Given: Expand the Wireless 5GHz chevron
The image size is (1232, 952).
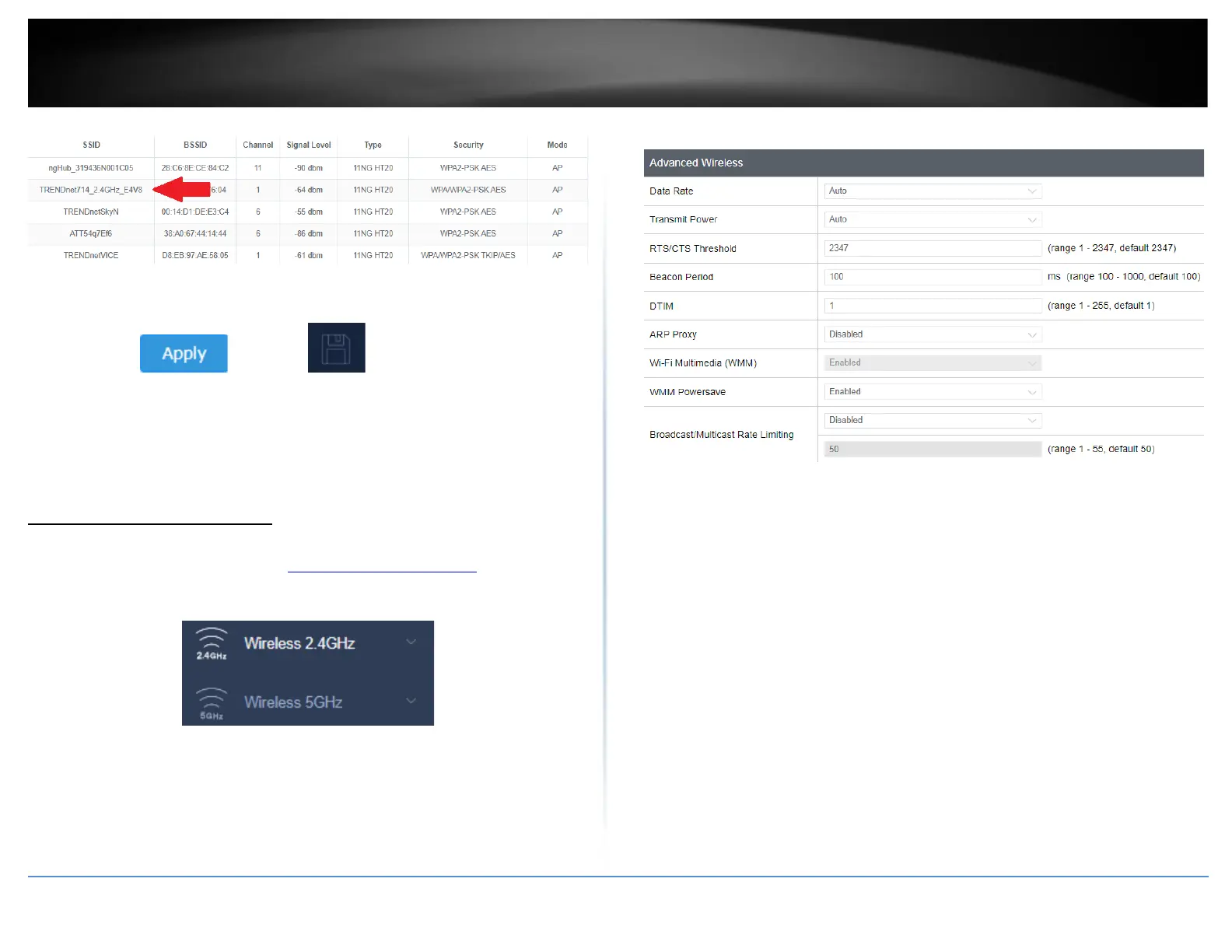Looking at the screenshot, I should point(411,701).
